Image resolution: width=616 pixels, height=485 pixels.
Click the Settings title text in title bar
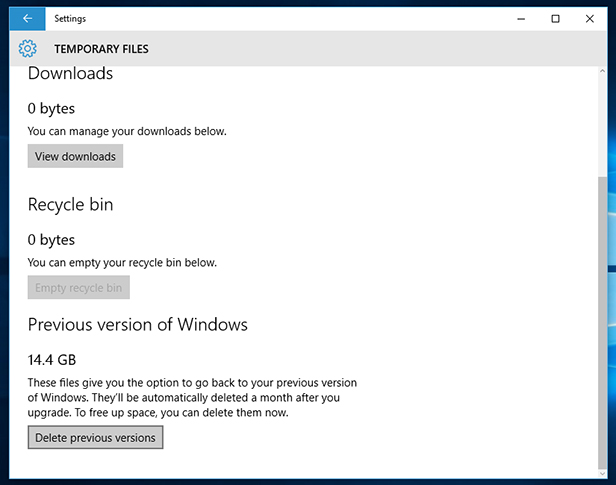point(70,18)
